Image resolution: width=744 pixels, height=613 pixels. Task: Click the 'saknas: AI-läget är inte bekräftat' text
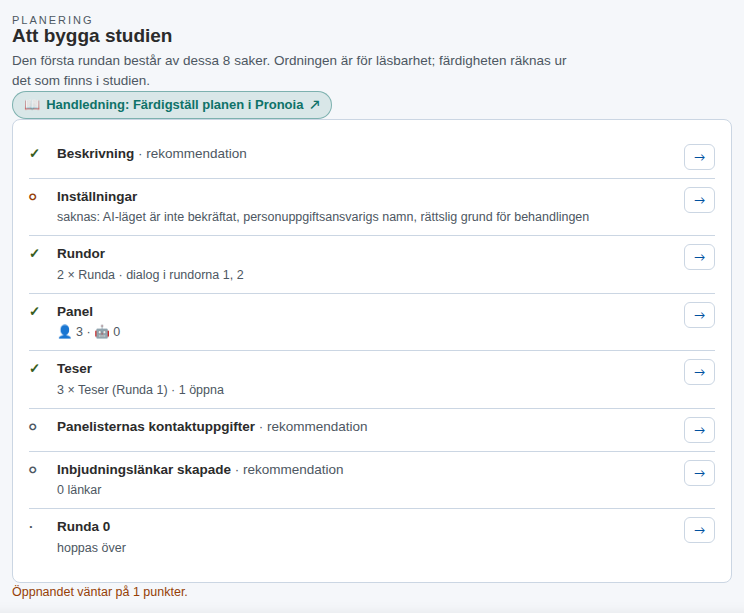tap(149, 217)
